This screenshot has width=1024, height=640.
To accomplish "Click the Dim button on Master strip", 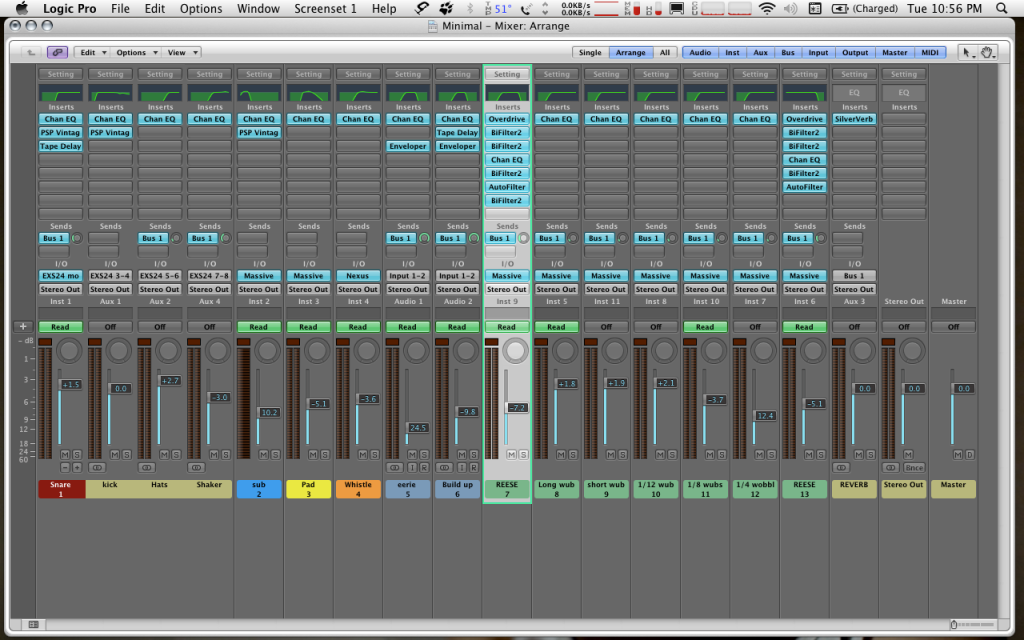I will point(970,455).
